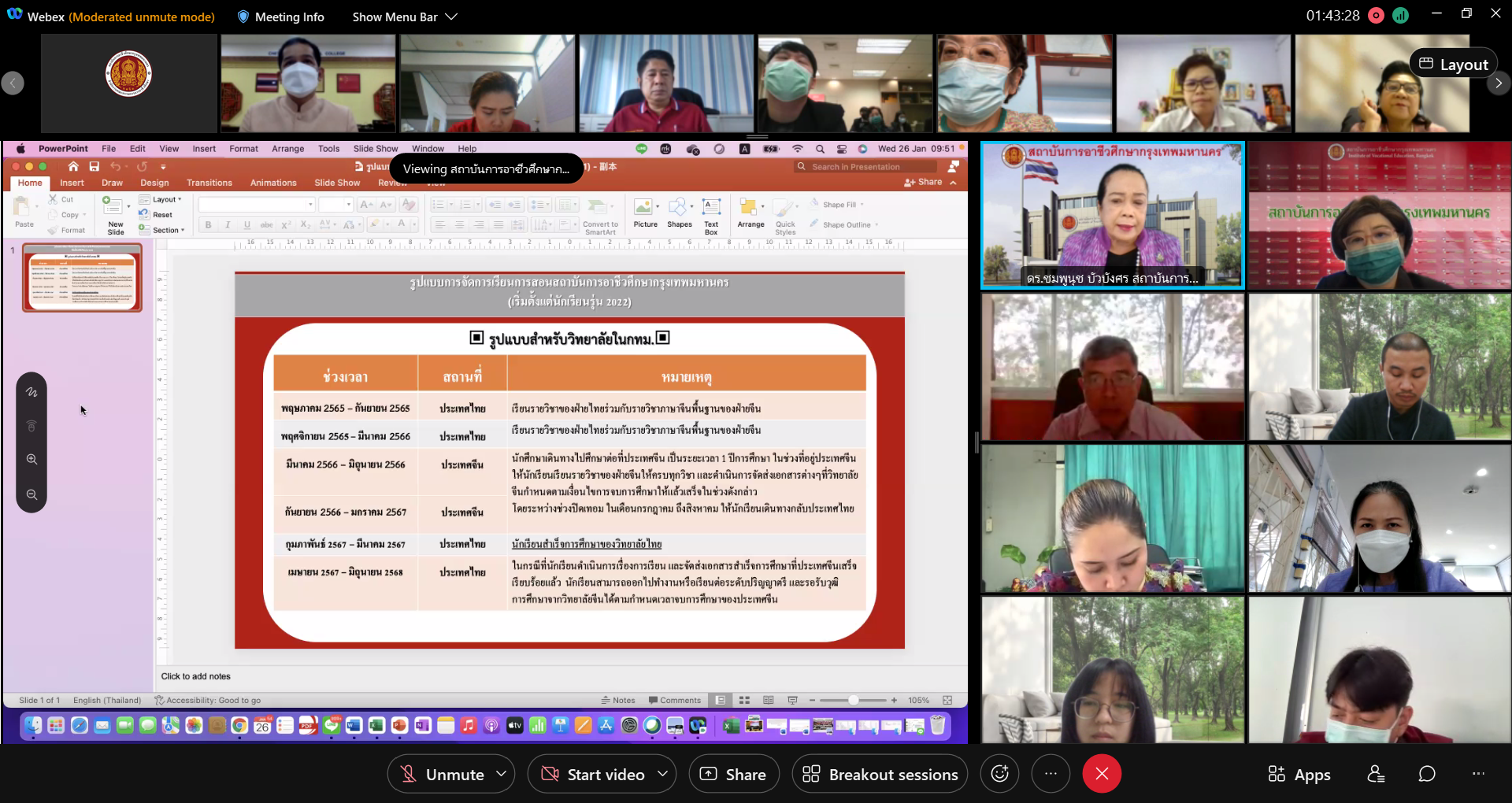Open more panel options in Webex
The image size is (1512, 803).
(1478, 775)
